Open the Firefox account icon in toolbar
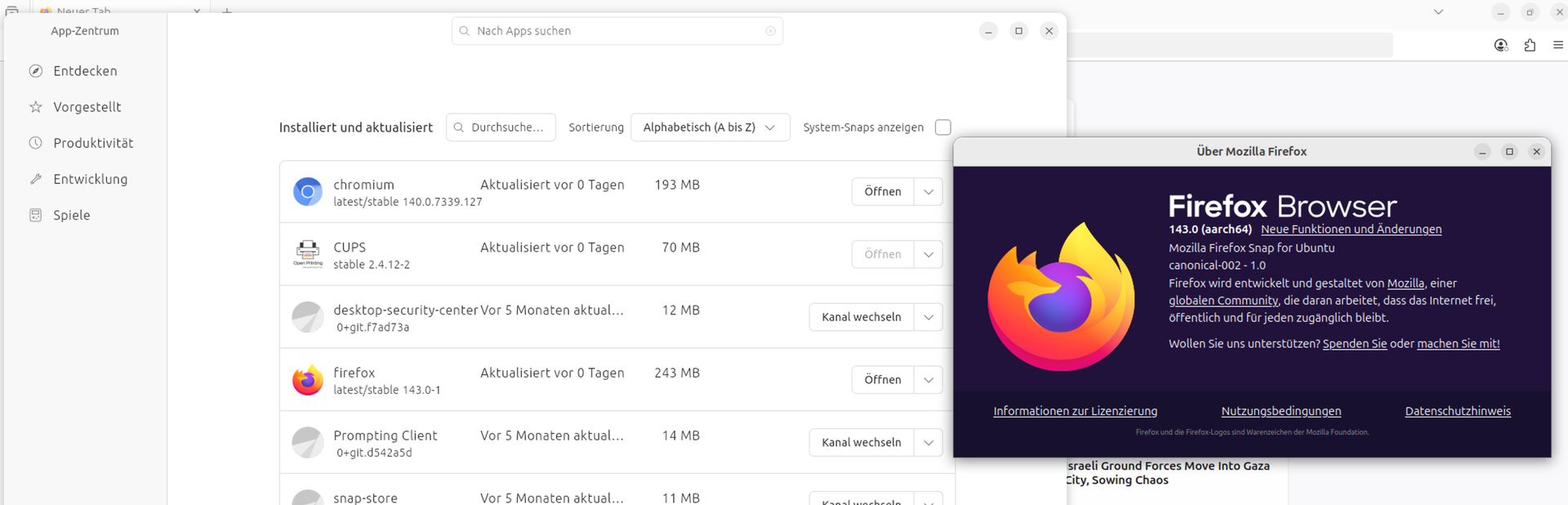Viewport: 1568px width, 505px height. pyautogui.click(x=1500, y=46)
